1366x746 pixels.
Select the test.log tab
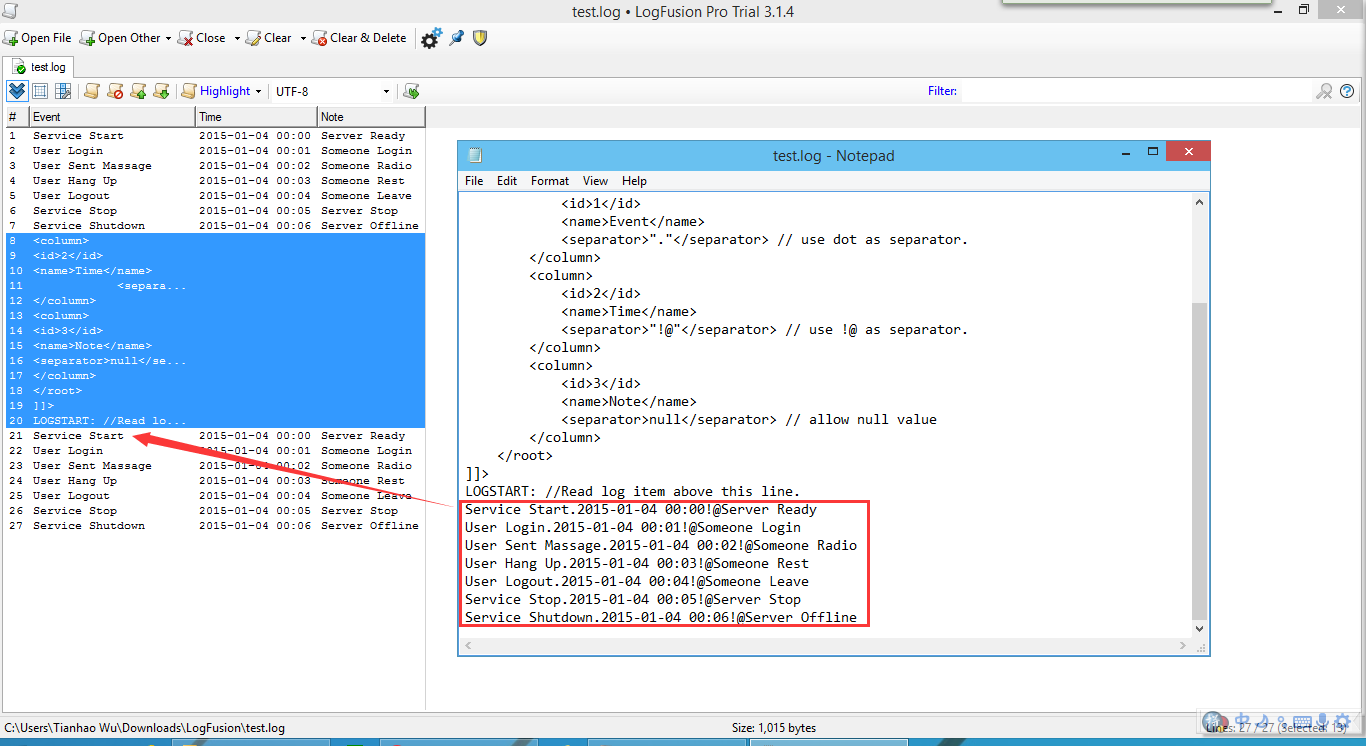40,67
